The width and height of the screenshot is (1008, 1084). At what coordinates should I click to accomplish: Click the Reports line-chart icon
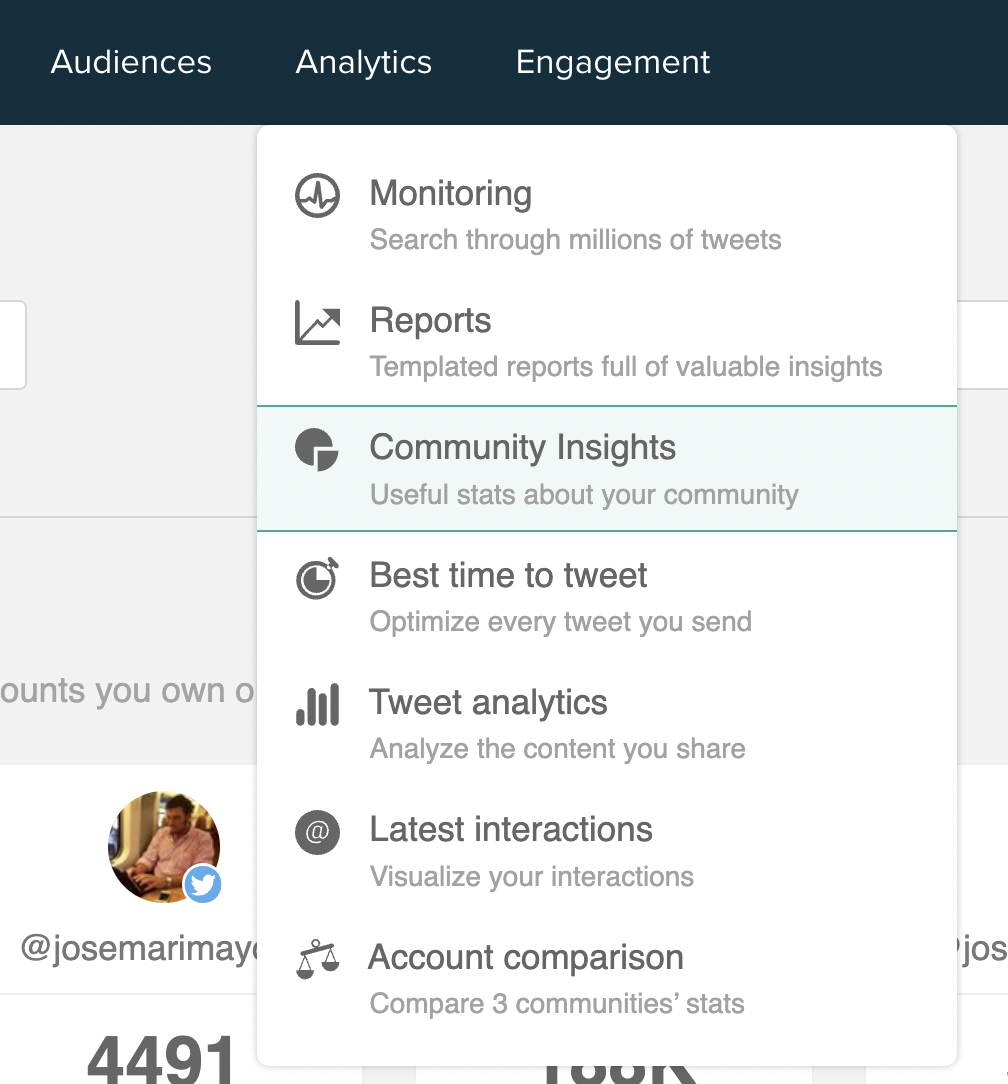click(x=316, y=320)
